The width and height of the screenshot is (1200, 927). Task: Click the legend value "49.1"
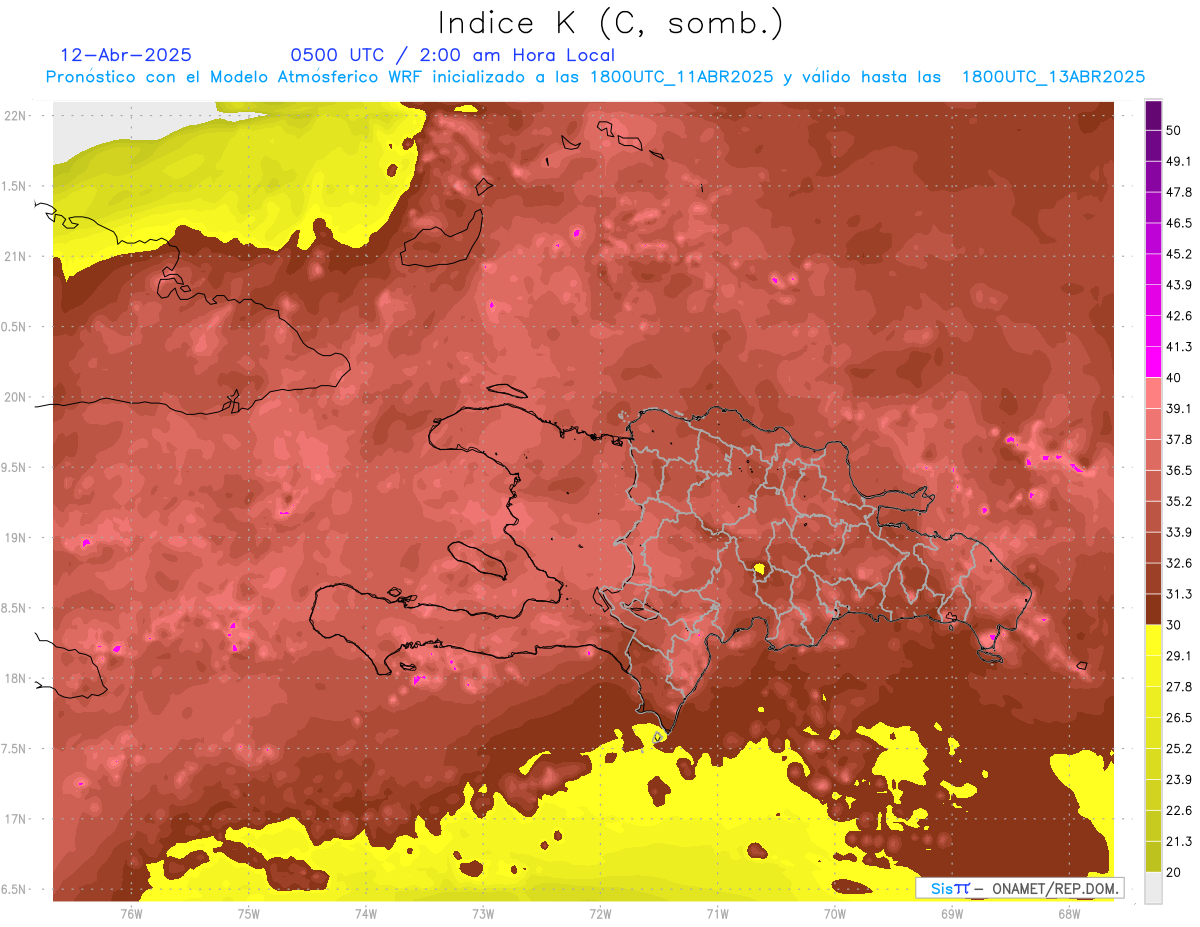(1179, 161)
